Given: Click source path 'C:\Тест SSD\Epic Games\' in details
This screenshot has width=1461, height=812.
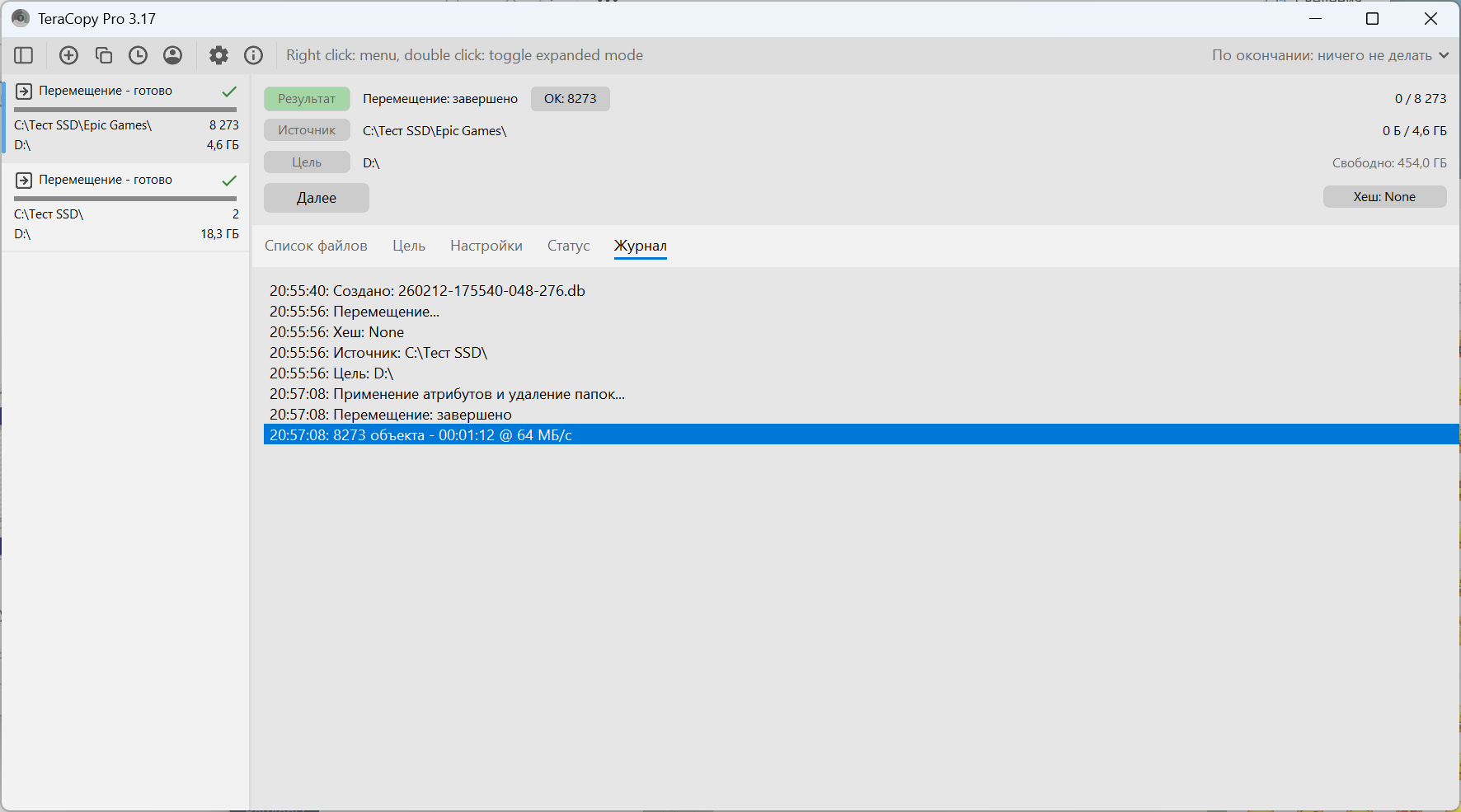Looking at the screenshot, I should pyautogui.click(x=435, y=131).
